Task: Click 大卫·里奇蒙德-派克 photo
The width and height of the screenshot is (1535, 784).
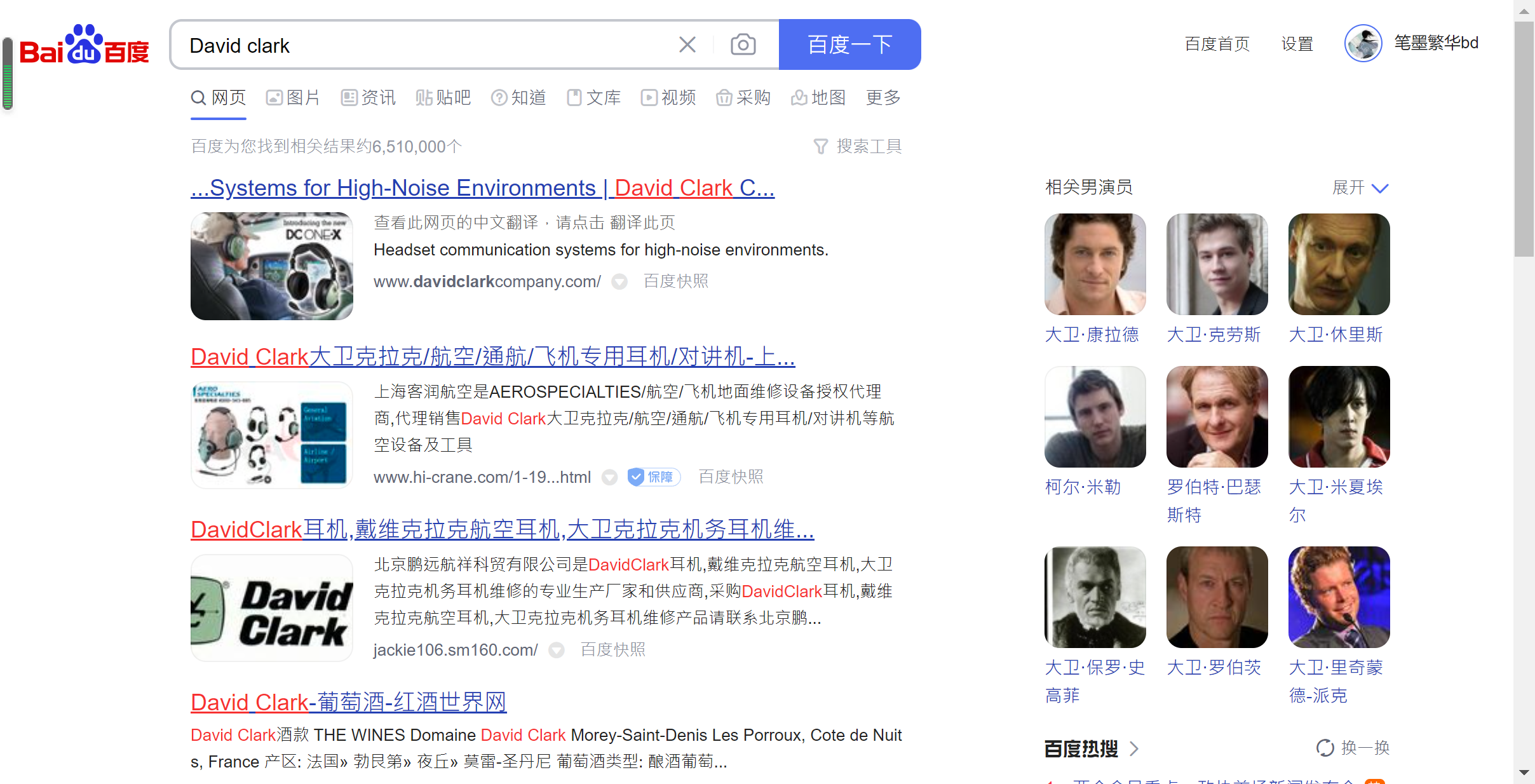Action: pos(1339,597)
